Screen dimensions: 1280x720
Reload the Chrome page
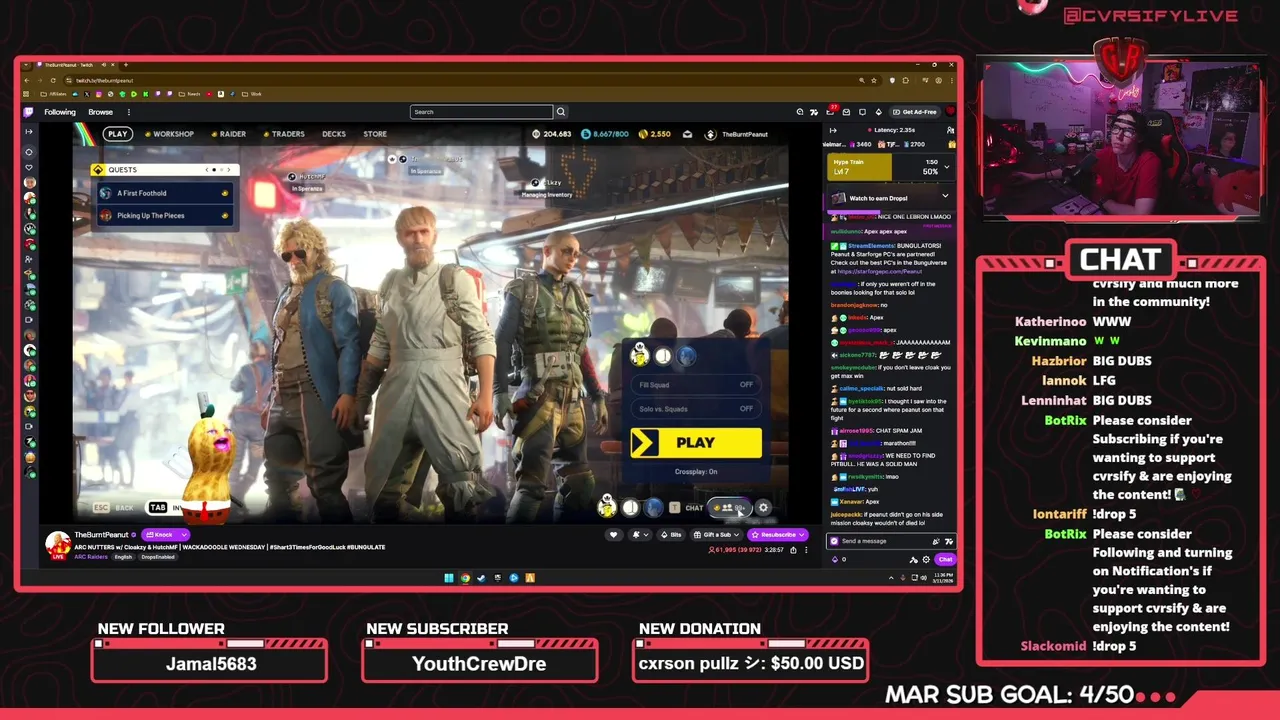pos(53,80)
